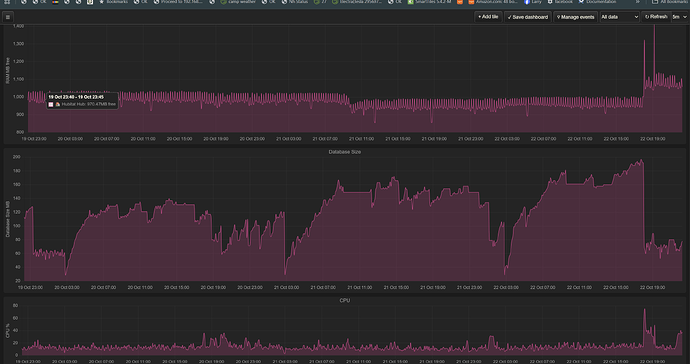The image size is (690, 364).
Task: Open Manage events
Action: pos(575,17)
